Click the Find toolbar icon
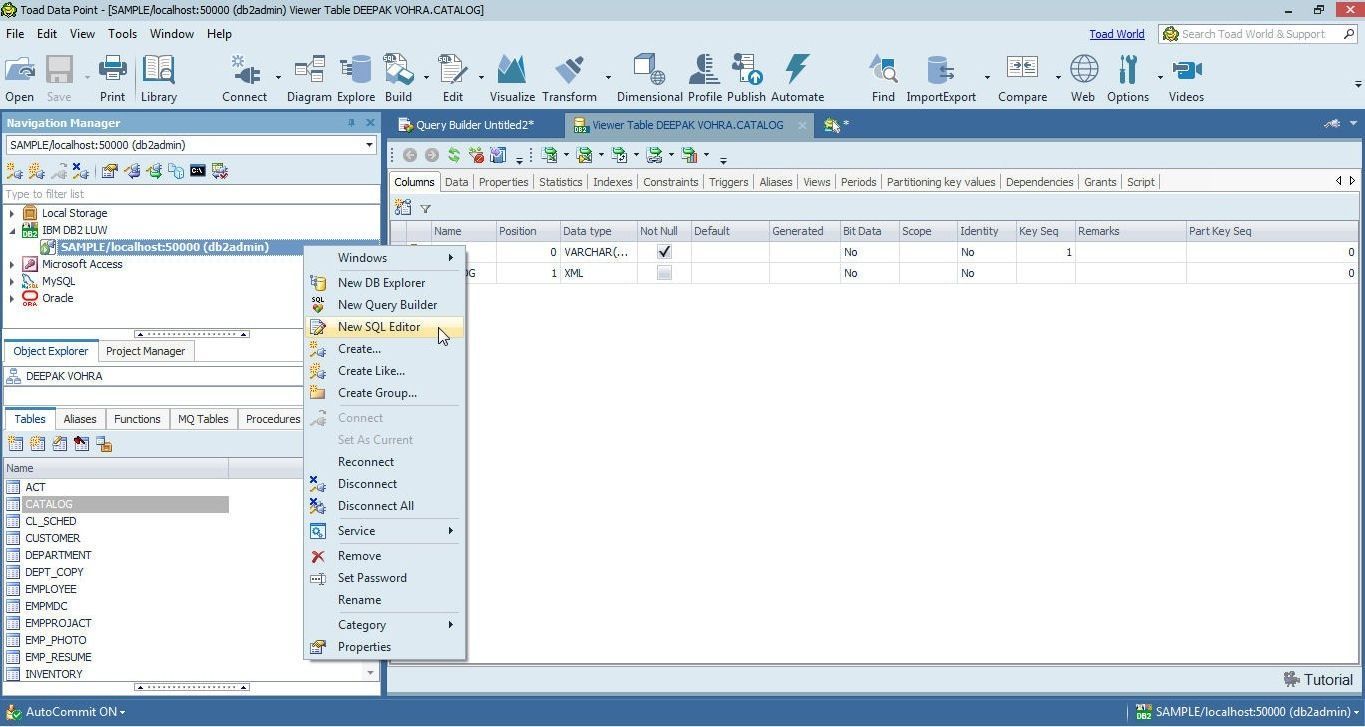The image size is (1365, 727). pos(883,79)
